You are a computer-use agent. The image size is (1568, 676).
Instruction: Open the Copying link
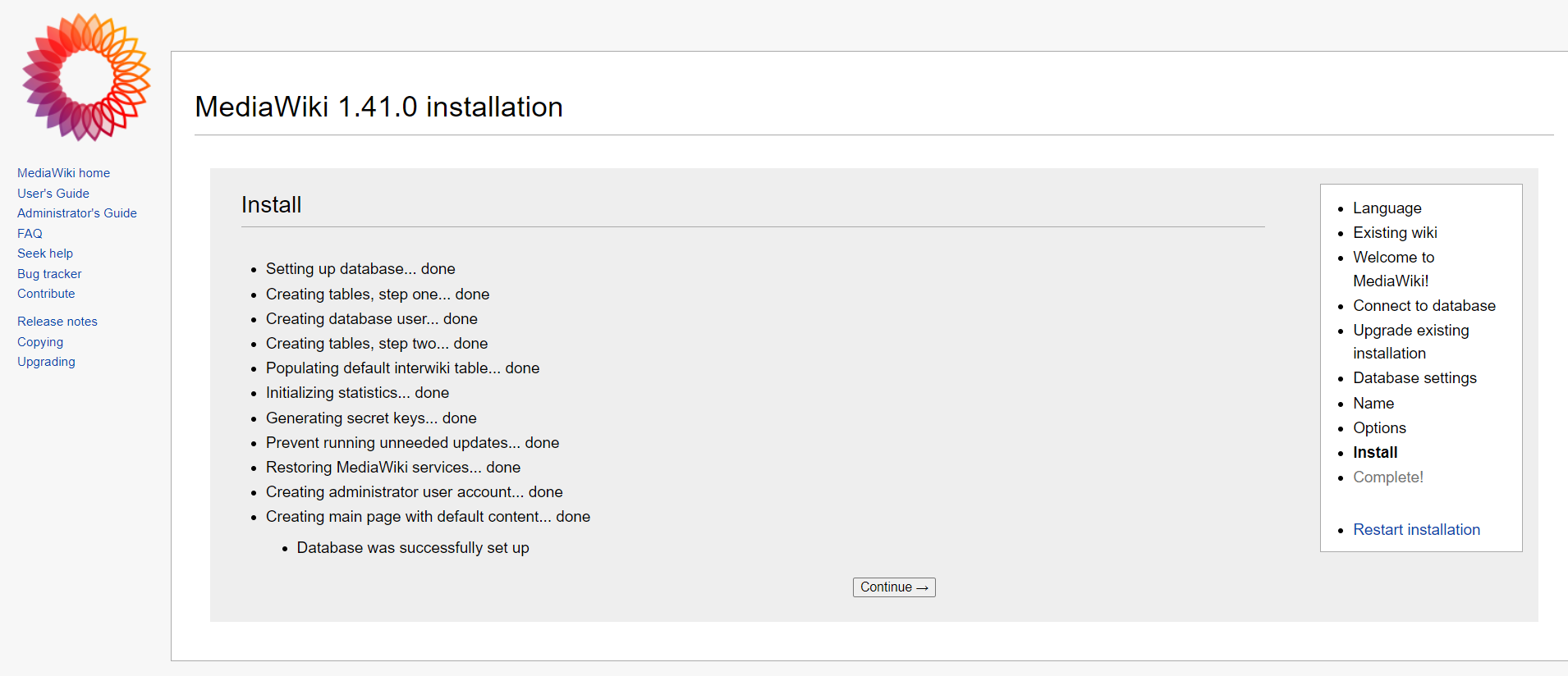[x=40, y=342]
